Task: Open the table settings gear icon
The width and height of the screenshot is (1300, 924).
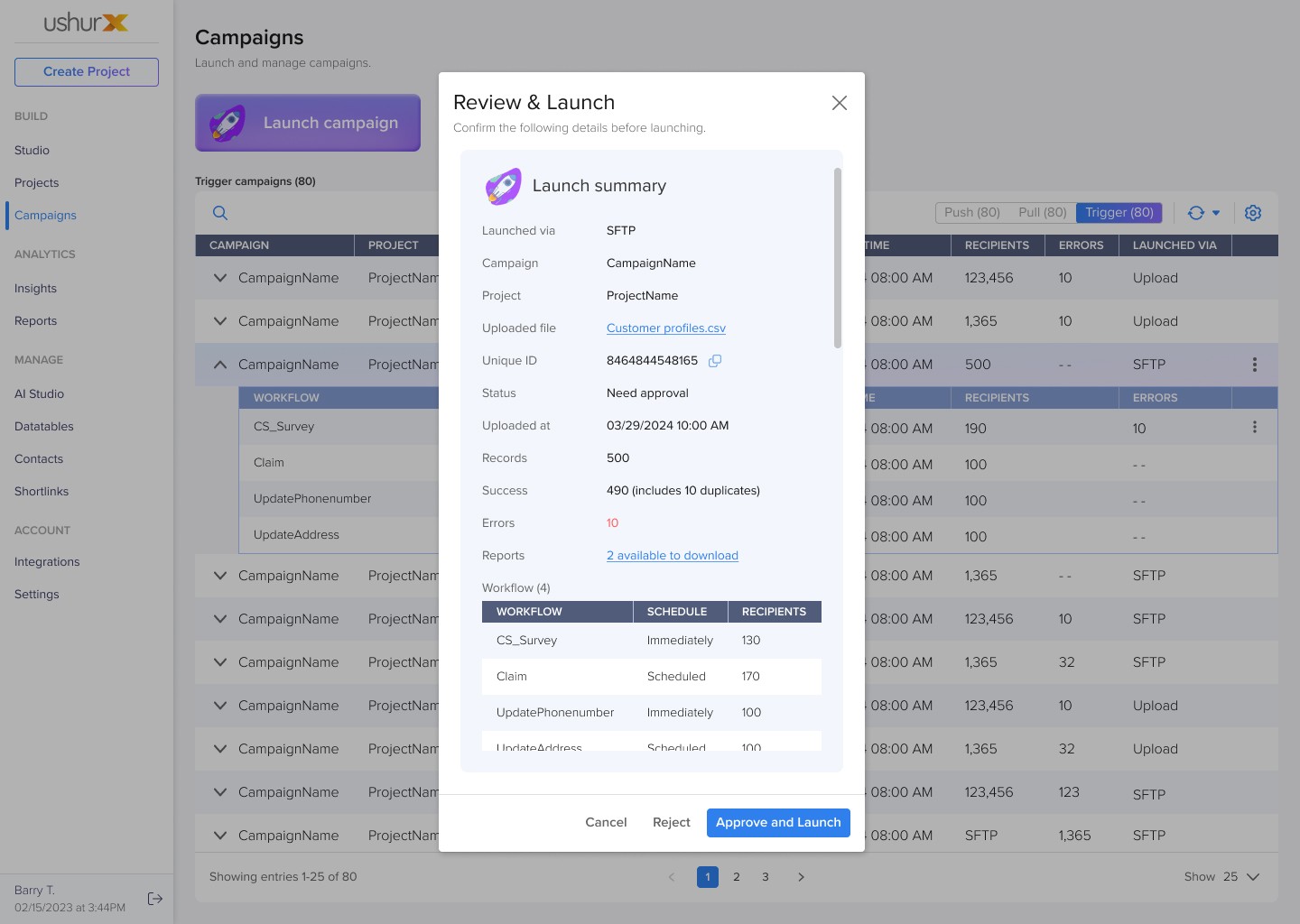Action: (x=1253, y=213)
